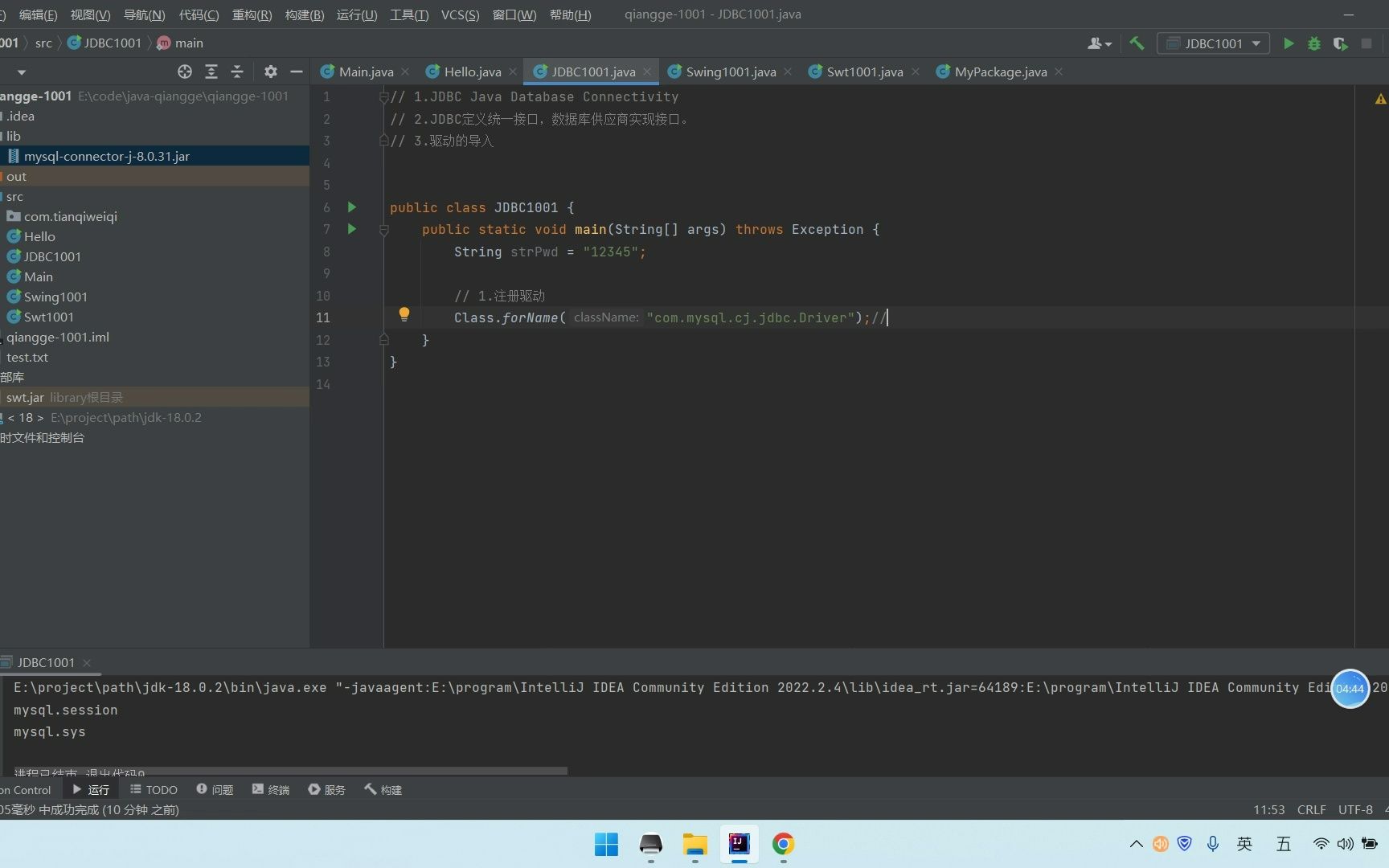Click the run gutter arrow beside class JDBC1001
The image size is (1389, 868).
pyautogui.click(x=351, y=207)
